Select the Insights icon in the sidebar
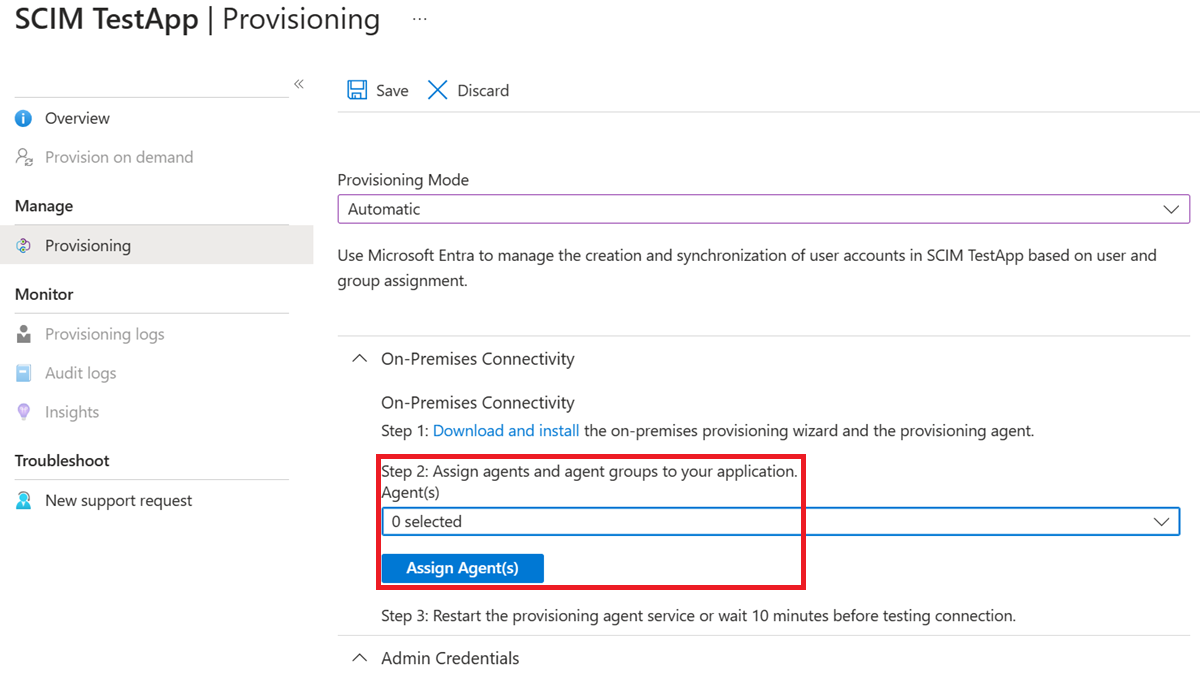The image size is (1200, 678). [22, 411]
